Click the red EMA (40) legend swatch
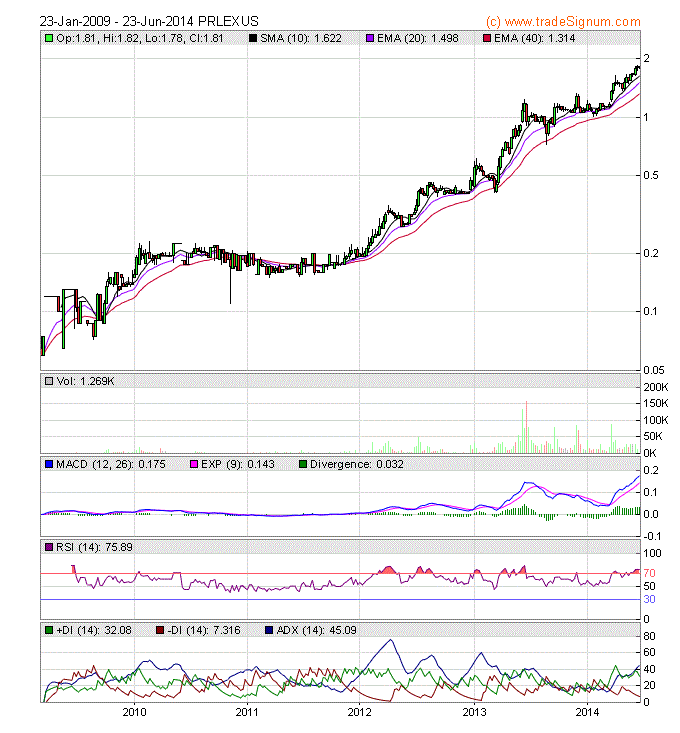This screenshot has width=680, height=733. [x=487, y=38]
